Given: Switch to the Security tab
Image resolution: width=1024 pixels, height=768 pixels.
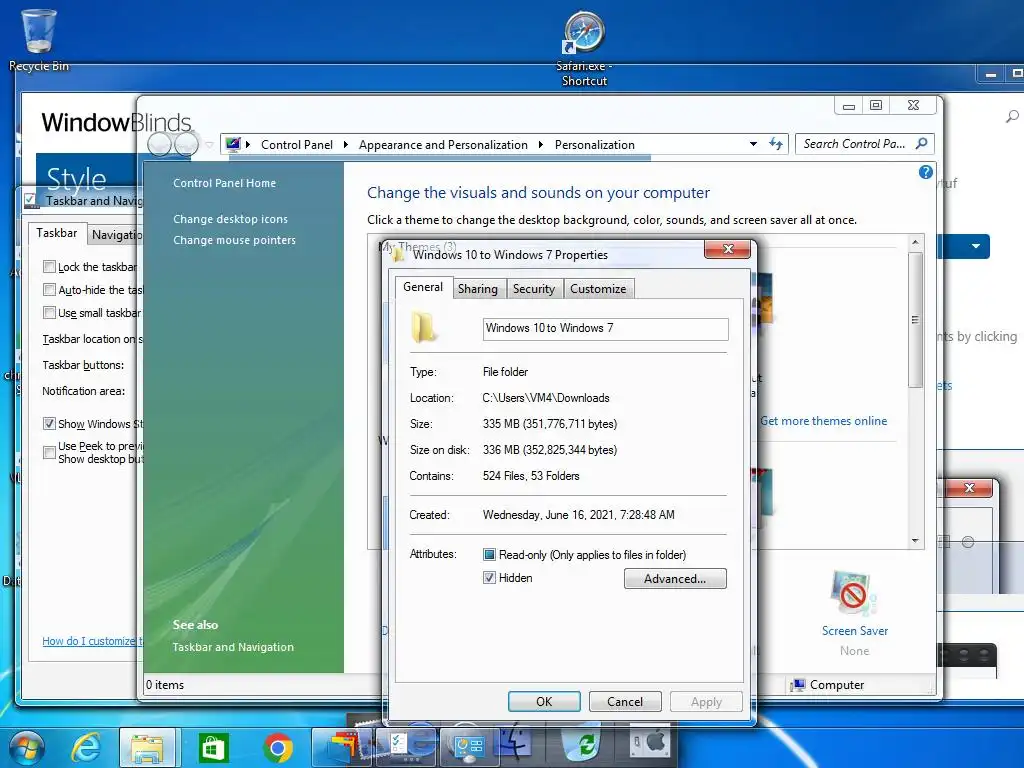Looking at the screenshot, I should click(x=534, y=289).
